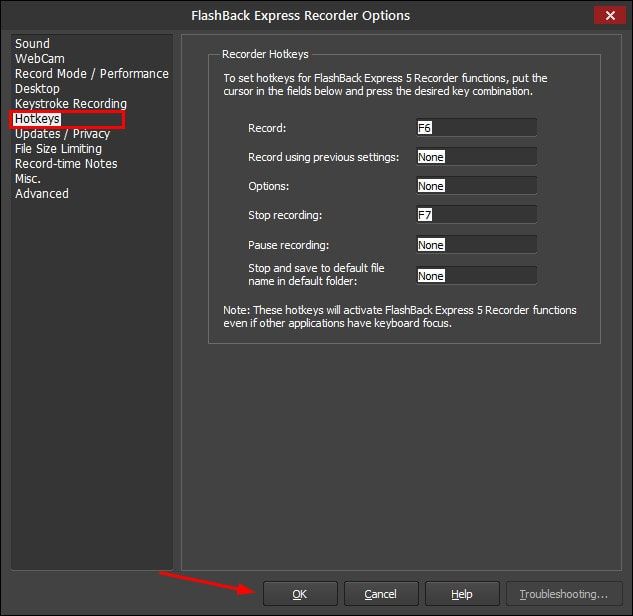
Task: Select the Misc. options category
Action: tap(28, 179)
